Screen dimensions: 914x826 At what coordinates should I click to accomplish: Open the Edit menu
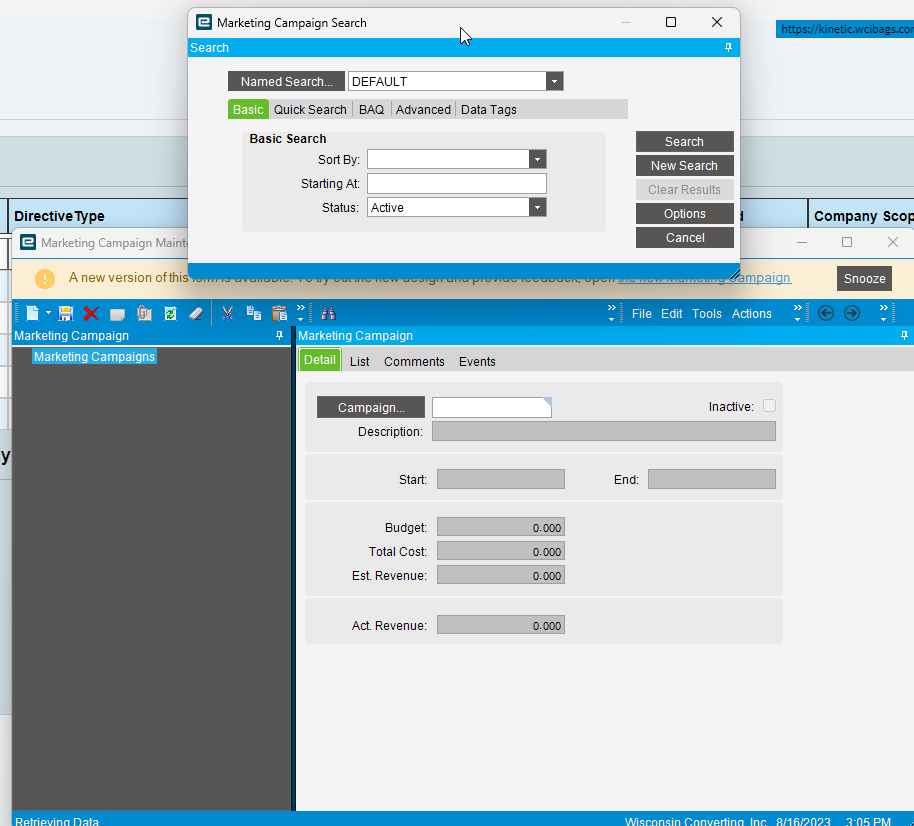672,314
